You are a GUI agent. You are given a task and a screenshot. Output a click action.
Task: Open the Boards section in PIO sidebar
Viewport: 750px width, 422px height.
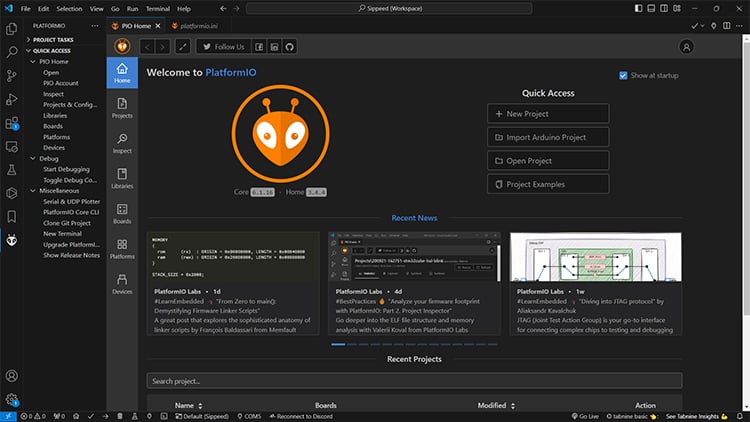122,213
